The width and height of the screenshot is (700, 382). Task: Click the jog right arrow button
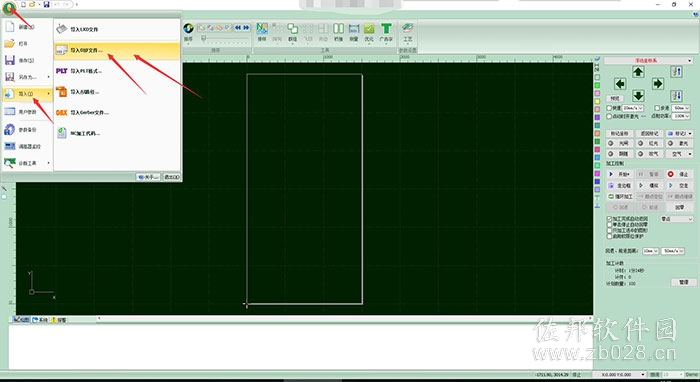coord(657,83)
